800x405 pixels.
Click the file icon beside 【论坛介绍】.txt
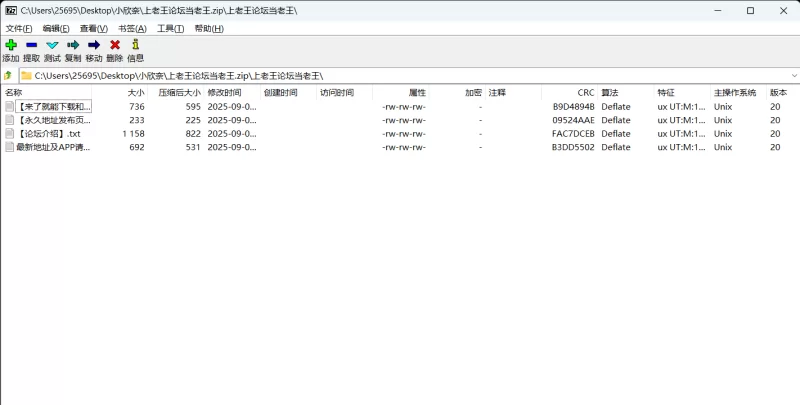coord(9,134)
